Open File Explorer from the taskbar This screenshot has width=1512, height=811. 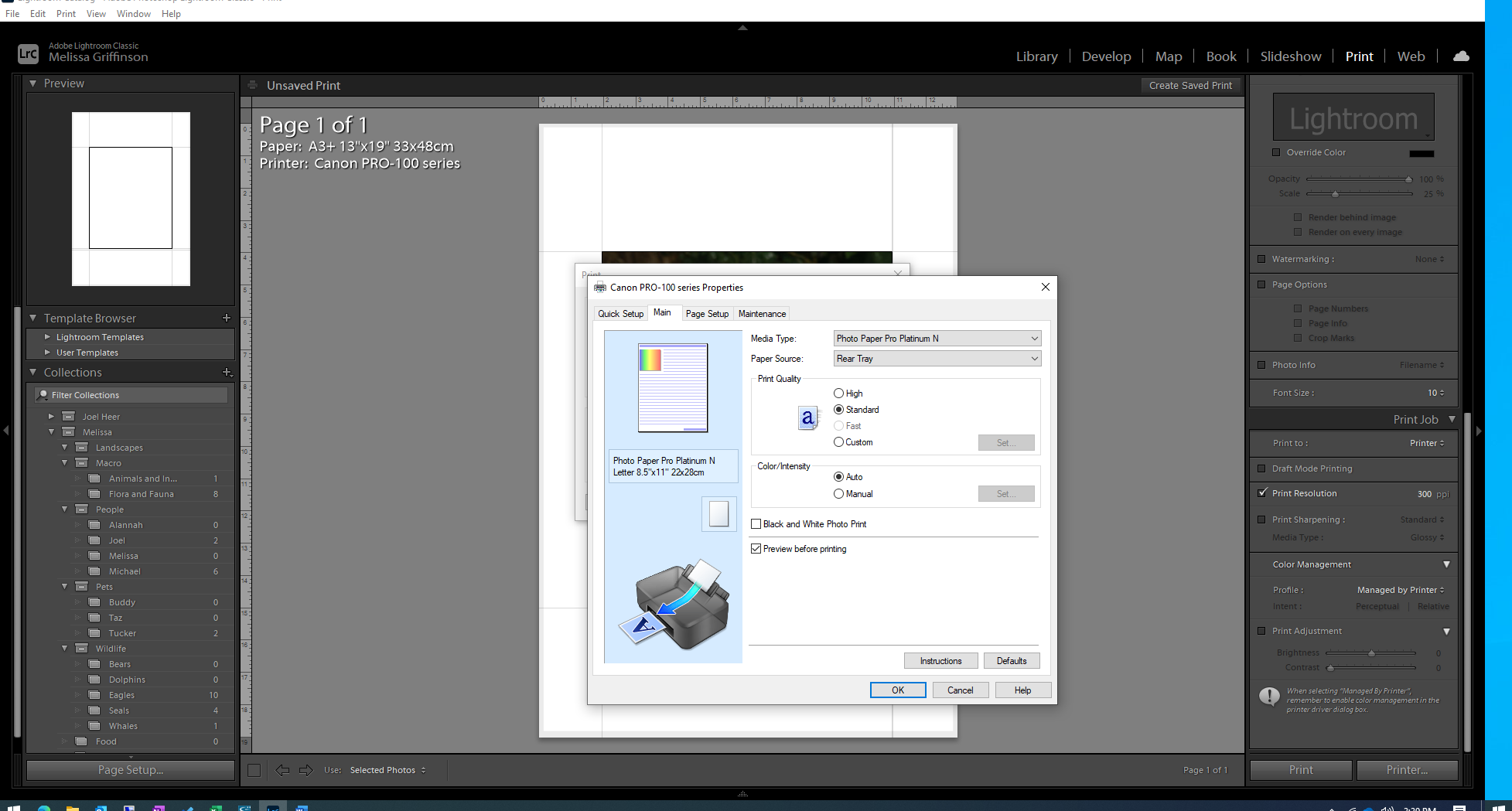pyautogui.click(x=72, y=808)
